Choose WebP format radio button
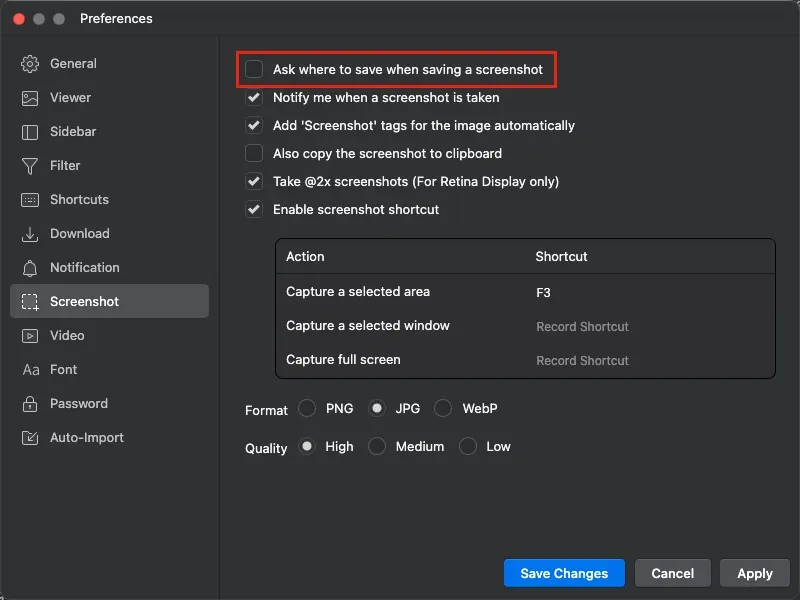This screenshot has width=800, height=600. click(x=443, y=409)
